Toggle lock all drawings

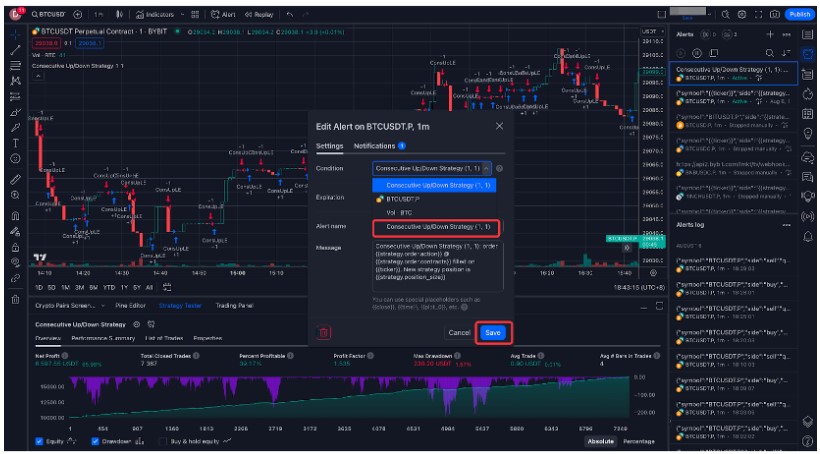pos(15,247)
